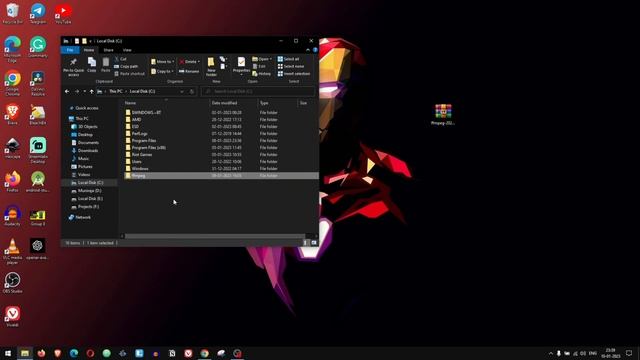Screen dimensions: 640x360
Task: Collapse the ribbon with chevron
Action: pyautogui.click(x=308, y=50)
